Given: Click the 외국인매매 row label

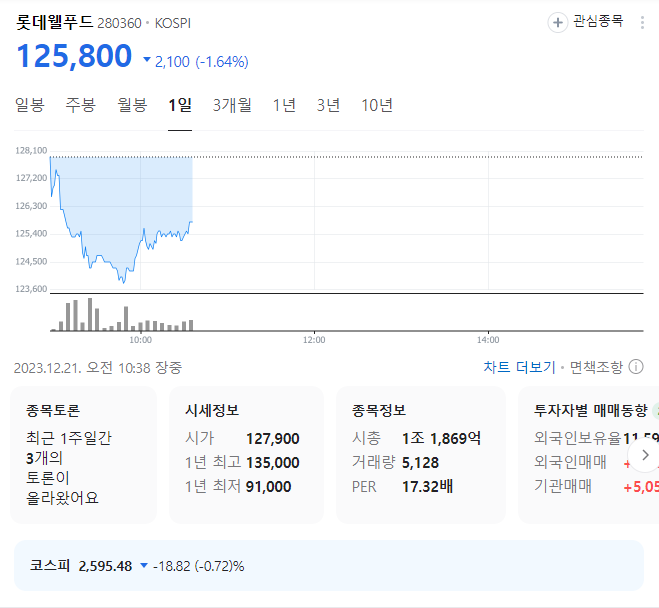Looking at the screenshot, I should [x=570, y=462].
